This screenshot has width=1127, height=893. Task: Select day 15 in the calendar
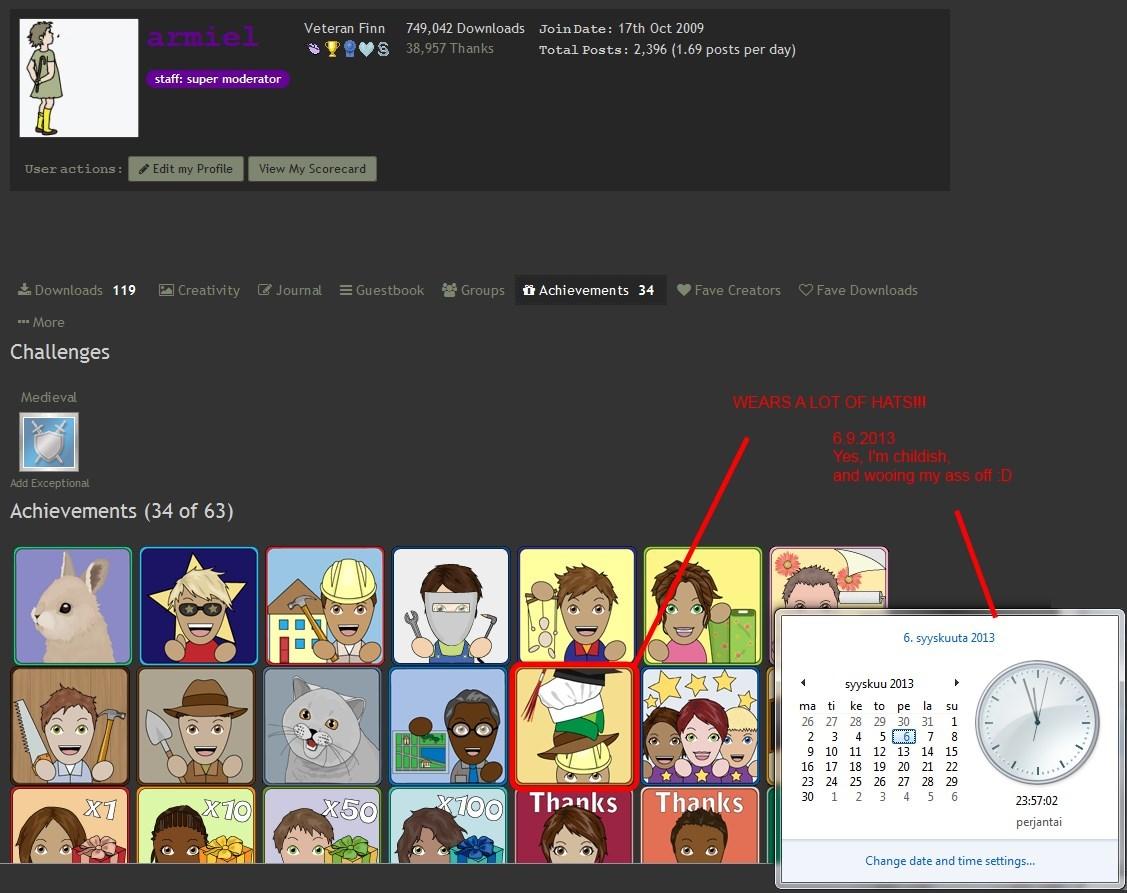[x=952, y=751]
